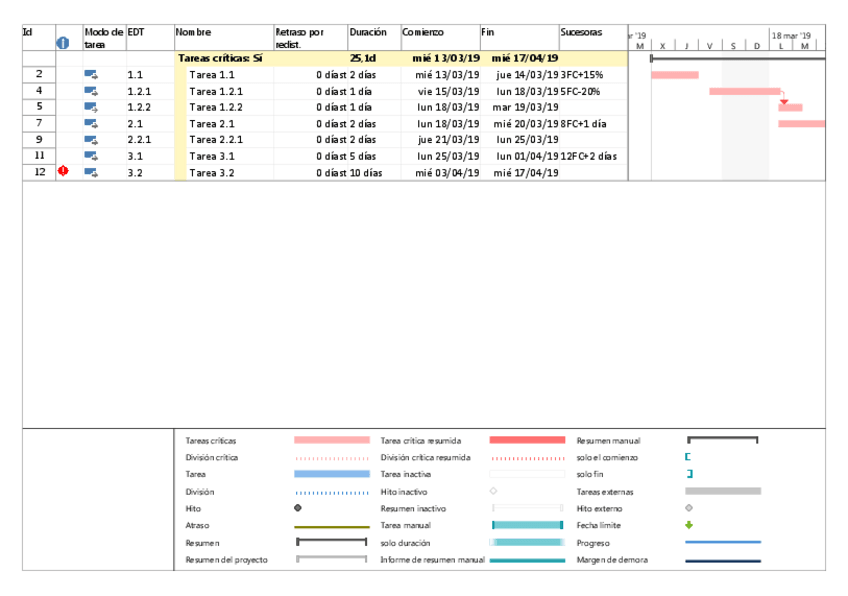
Task: Click the Hito externo gray diamond symbol
Action: coord(689,508)
